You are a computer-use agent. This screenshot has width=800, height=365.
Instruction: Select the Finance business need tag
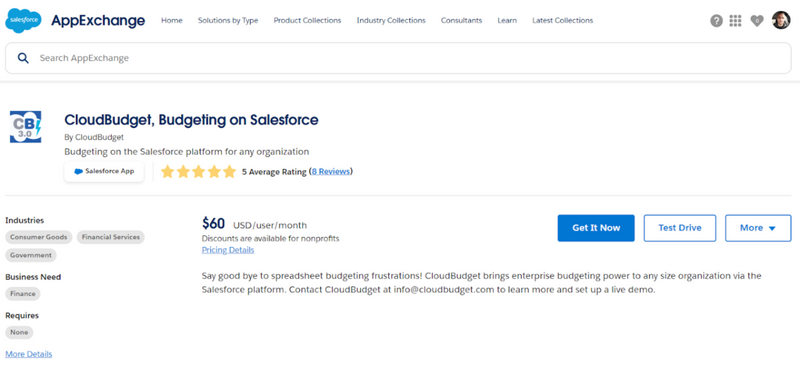point(23,294)
